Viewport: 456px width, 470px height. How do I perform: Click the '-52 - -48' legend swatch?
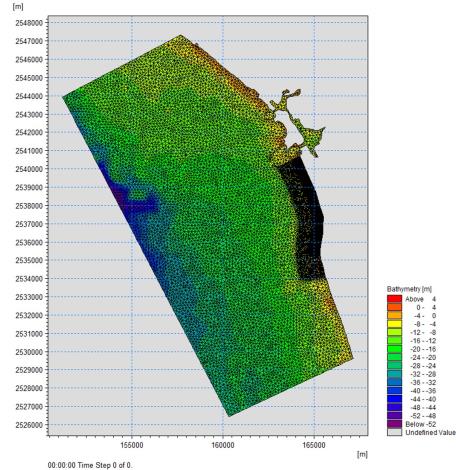(x=394, y=415)
